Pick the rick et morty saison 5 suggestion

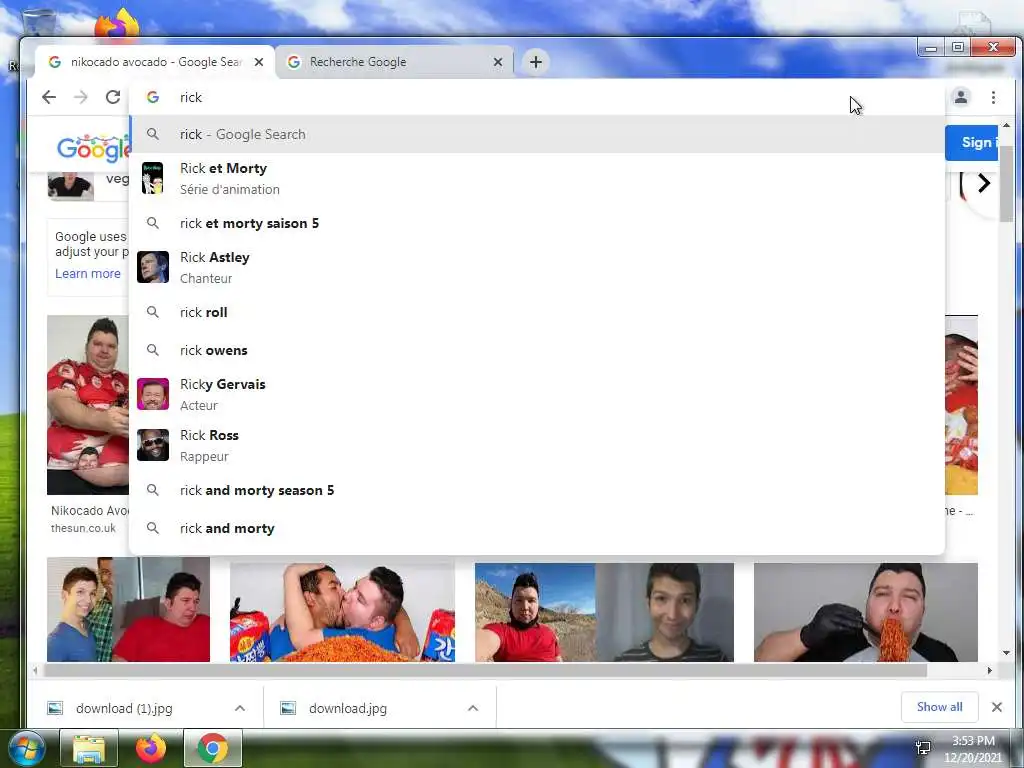537,223
